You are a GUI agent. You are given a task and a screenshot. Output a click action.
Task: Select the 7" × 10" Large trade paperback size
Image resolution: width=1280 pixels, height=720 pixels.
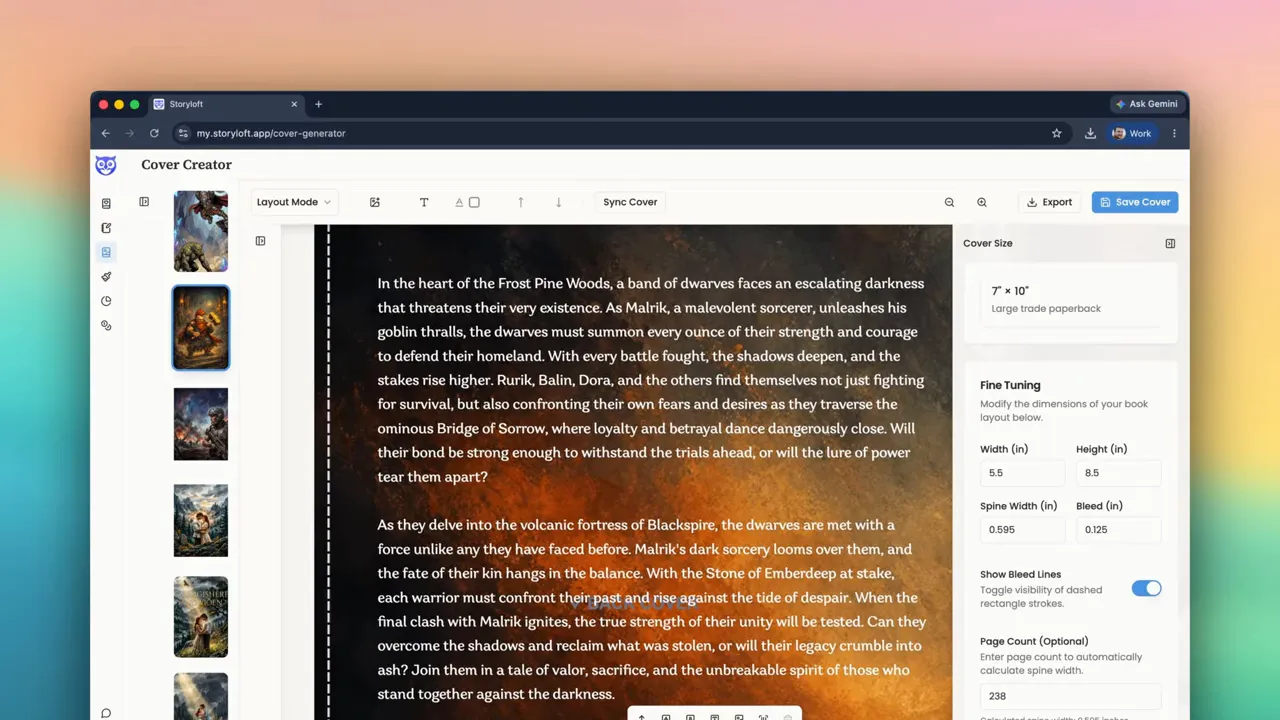pyautogui.click(x=1070, y=300)
